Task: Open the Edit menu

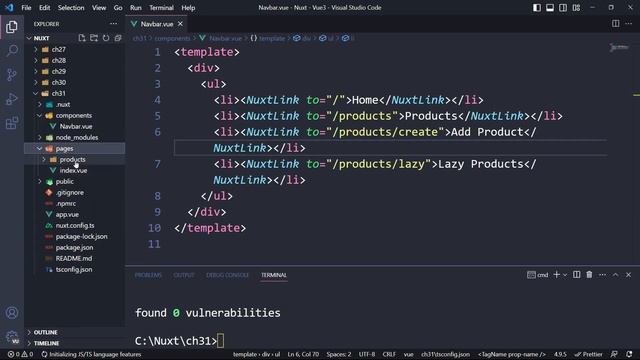Action: 44,7
